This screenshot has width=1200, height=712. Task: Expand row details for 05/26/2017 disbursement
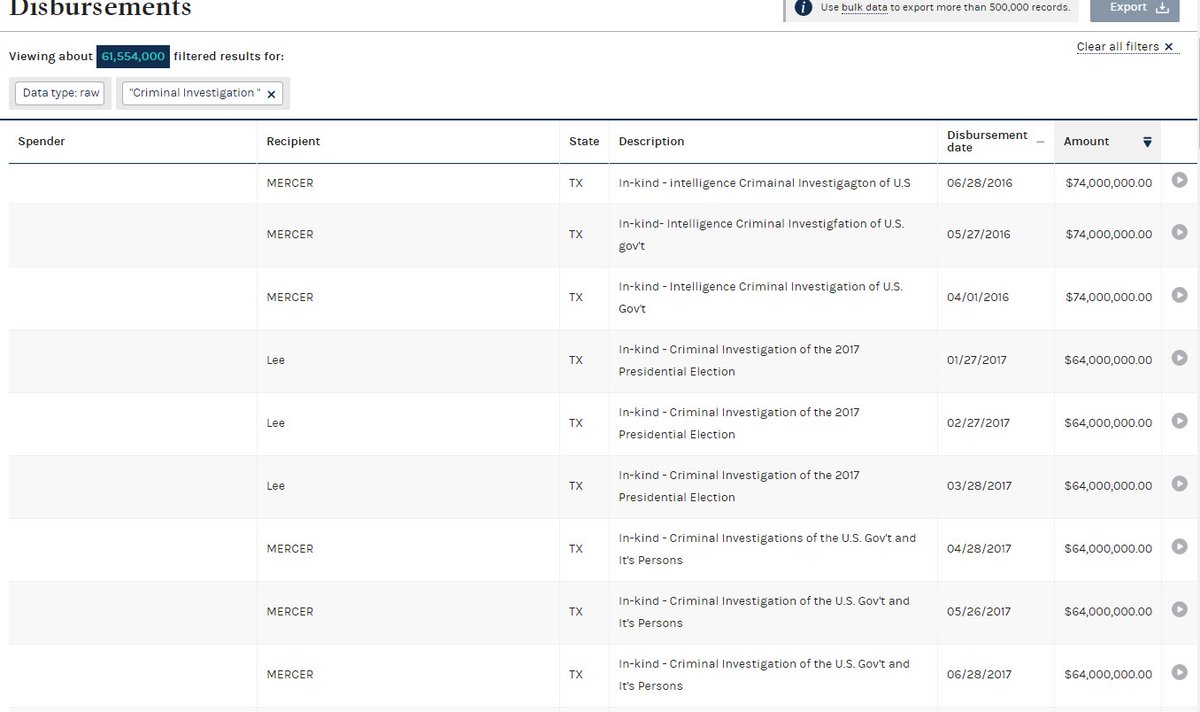pos(1180,610)
